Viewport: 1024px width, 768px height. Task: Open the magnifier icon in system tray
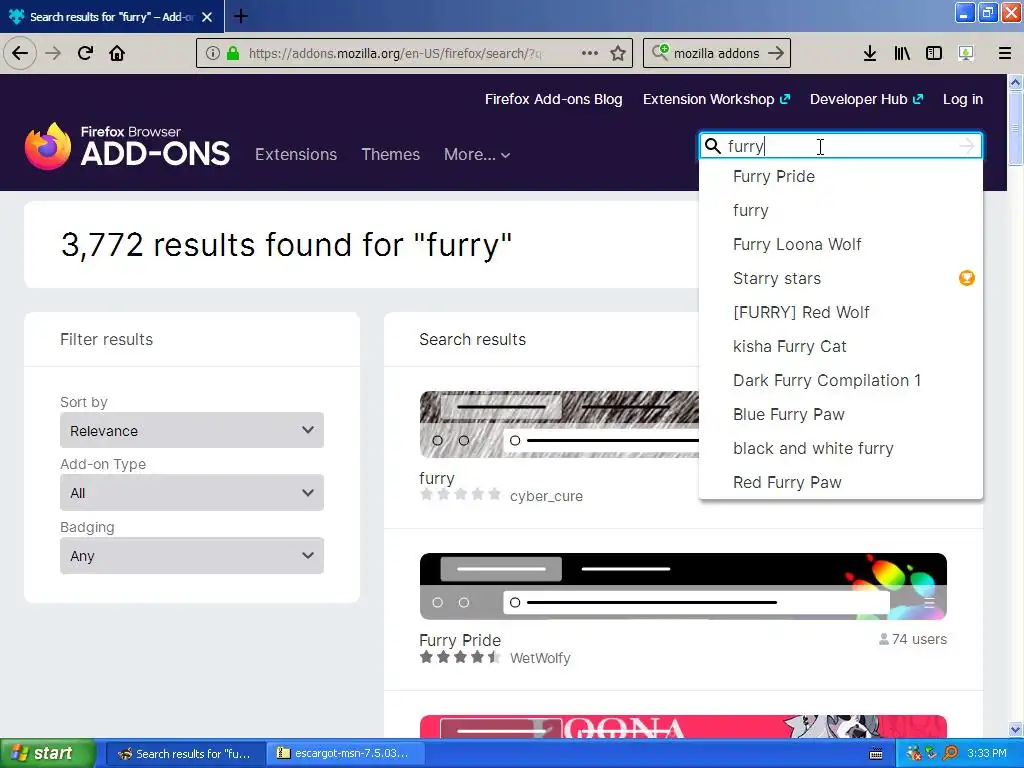click(950, 753)
